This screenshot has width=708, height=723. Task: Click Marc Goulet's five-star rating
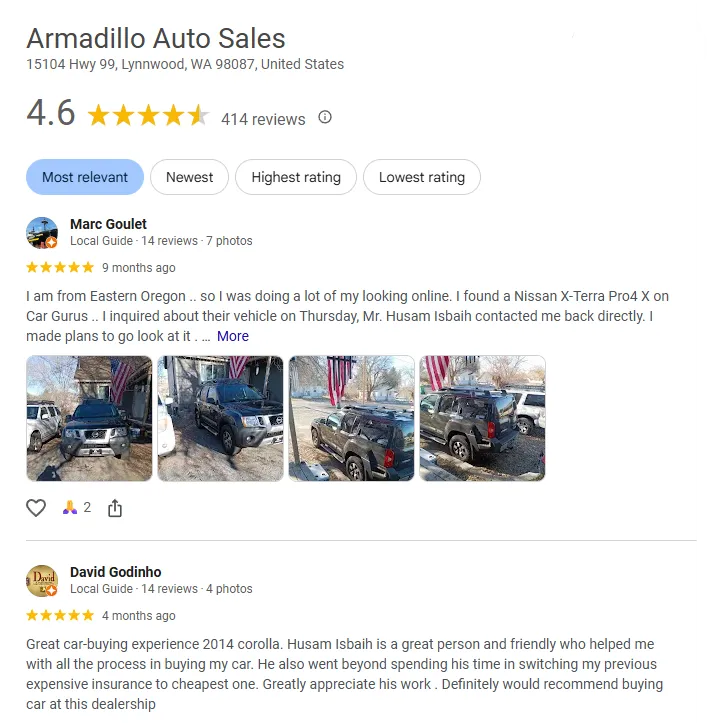tap(60, 267)
